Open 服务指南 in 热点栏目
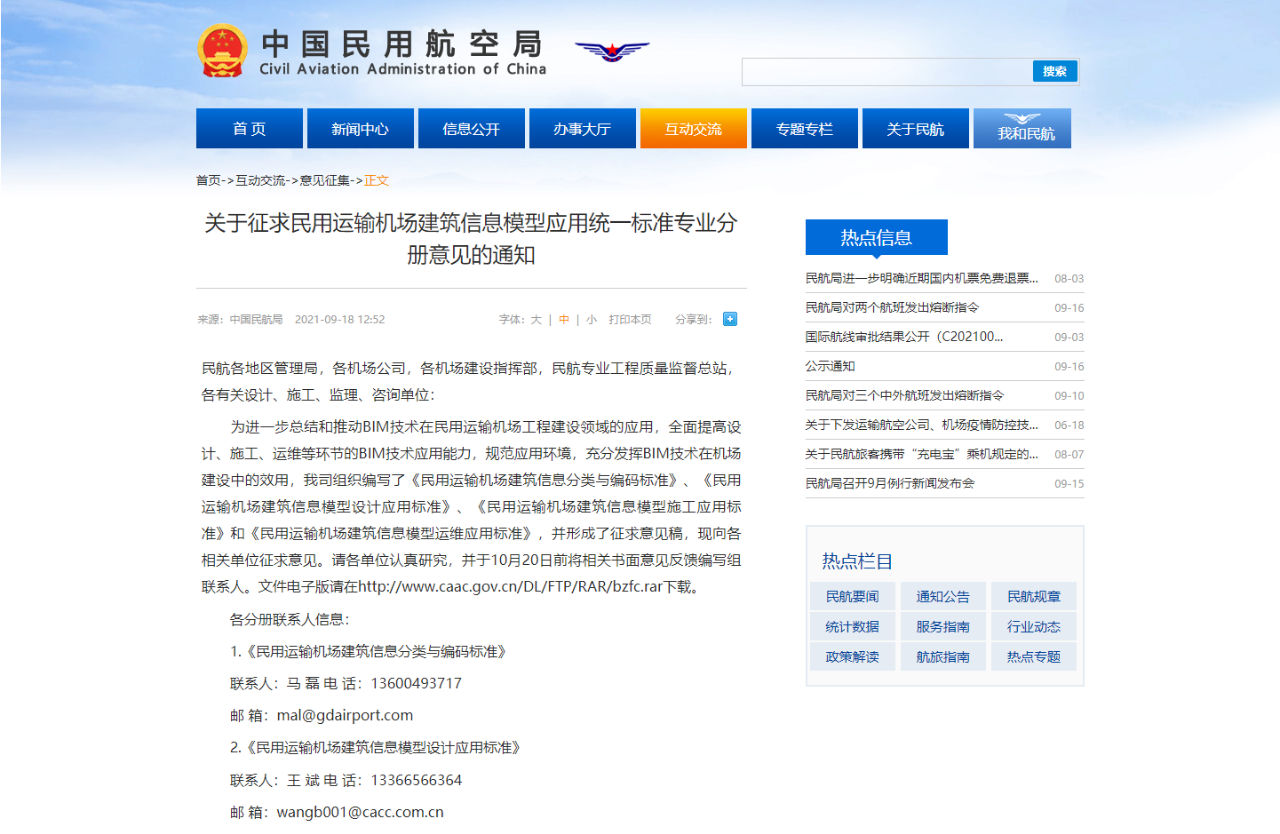This screenshot has width=1280, height=834. pyautogui.click(x=943, y=627)
